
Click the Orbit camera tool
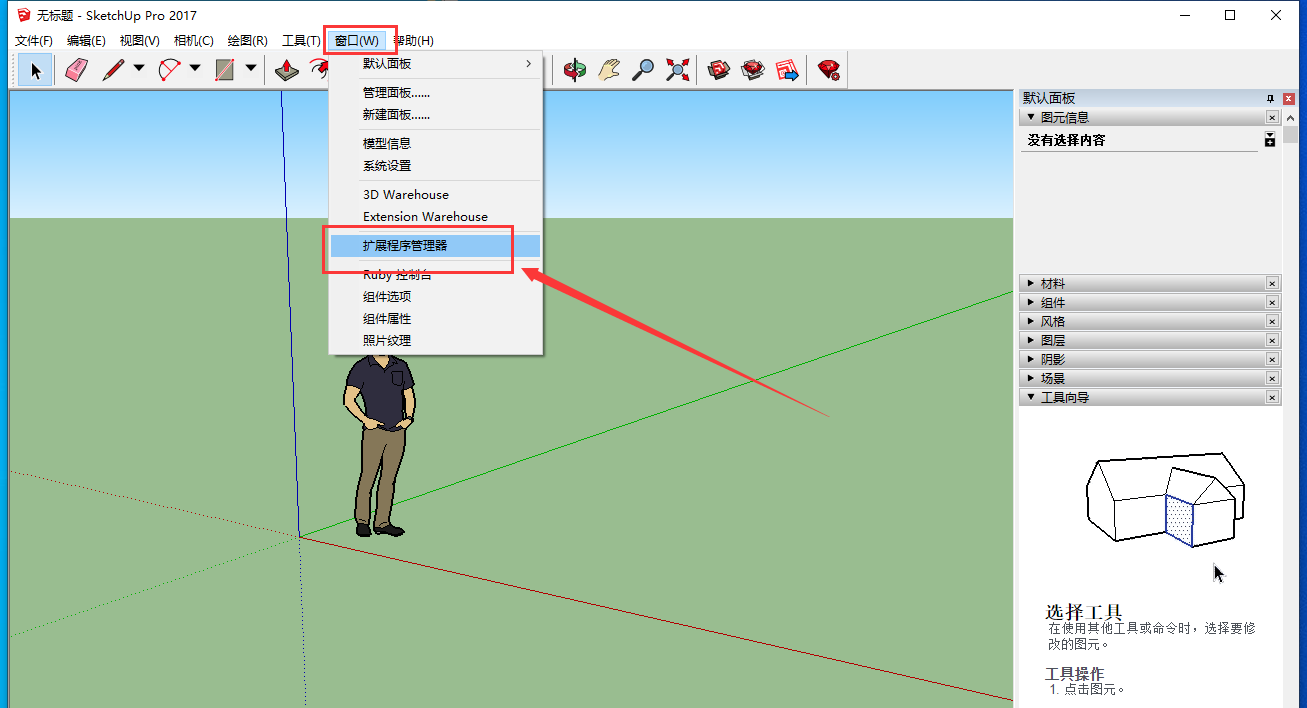click(574, 70)
